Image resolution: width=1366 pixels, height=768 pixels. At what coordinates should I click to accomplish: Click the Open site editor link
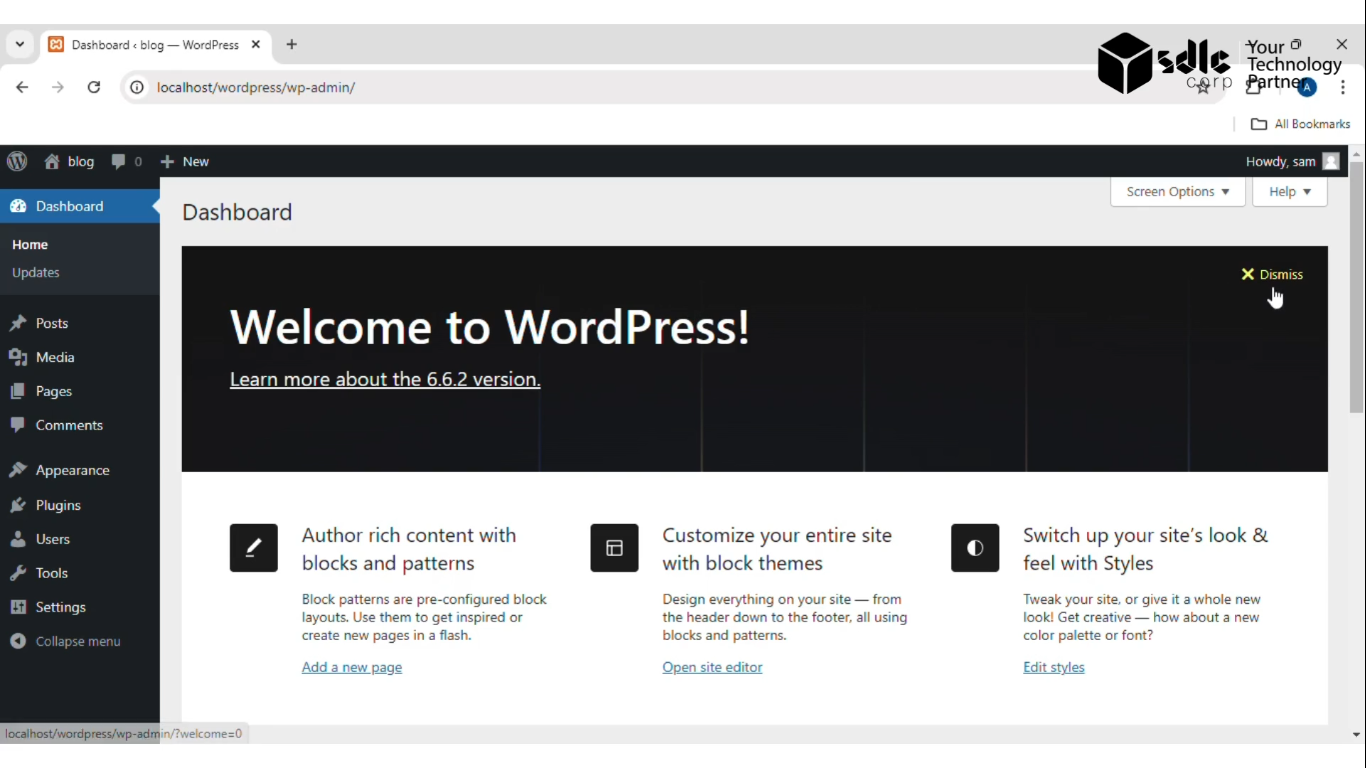[712, 667]
